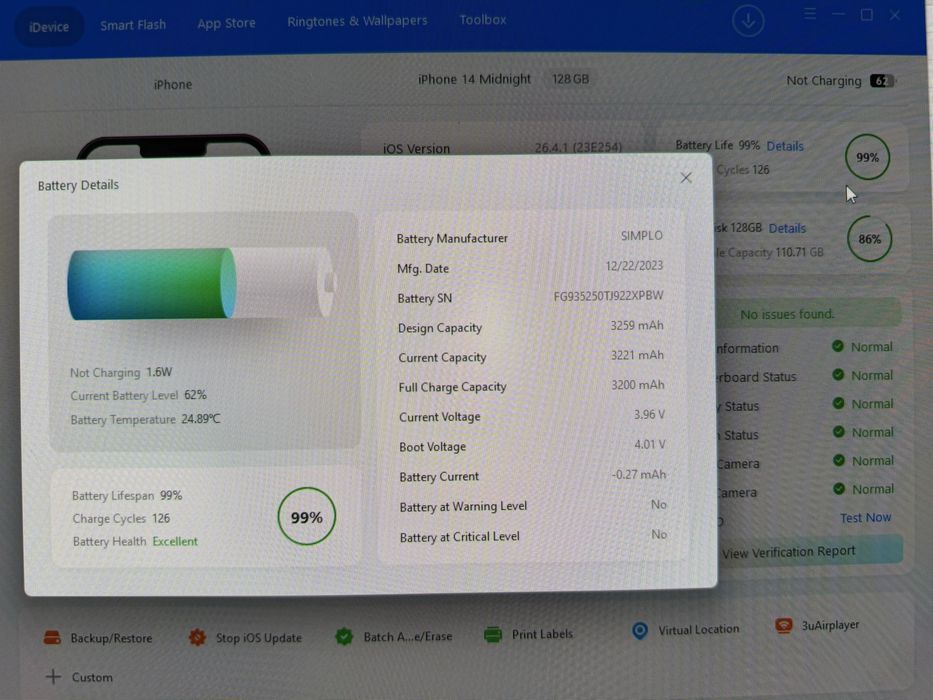The width and height of the screenshot is (933, 700).
Task: Click Charge Cycles 126 in dialog
Action: point(121,518)
